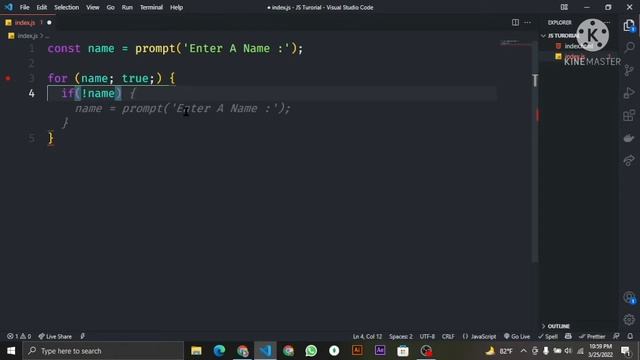The width and height of the screenshot is (640, 360).
Task: Open the Explorer view in activity bar
Action: click(629, 26)
